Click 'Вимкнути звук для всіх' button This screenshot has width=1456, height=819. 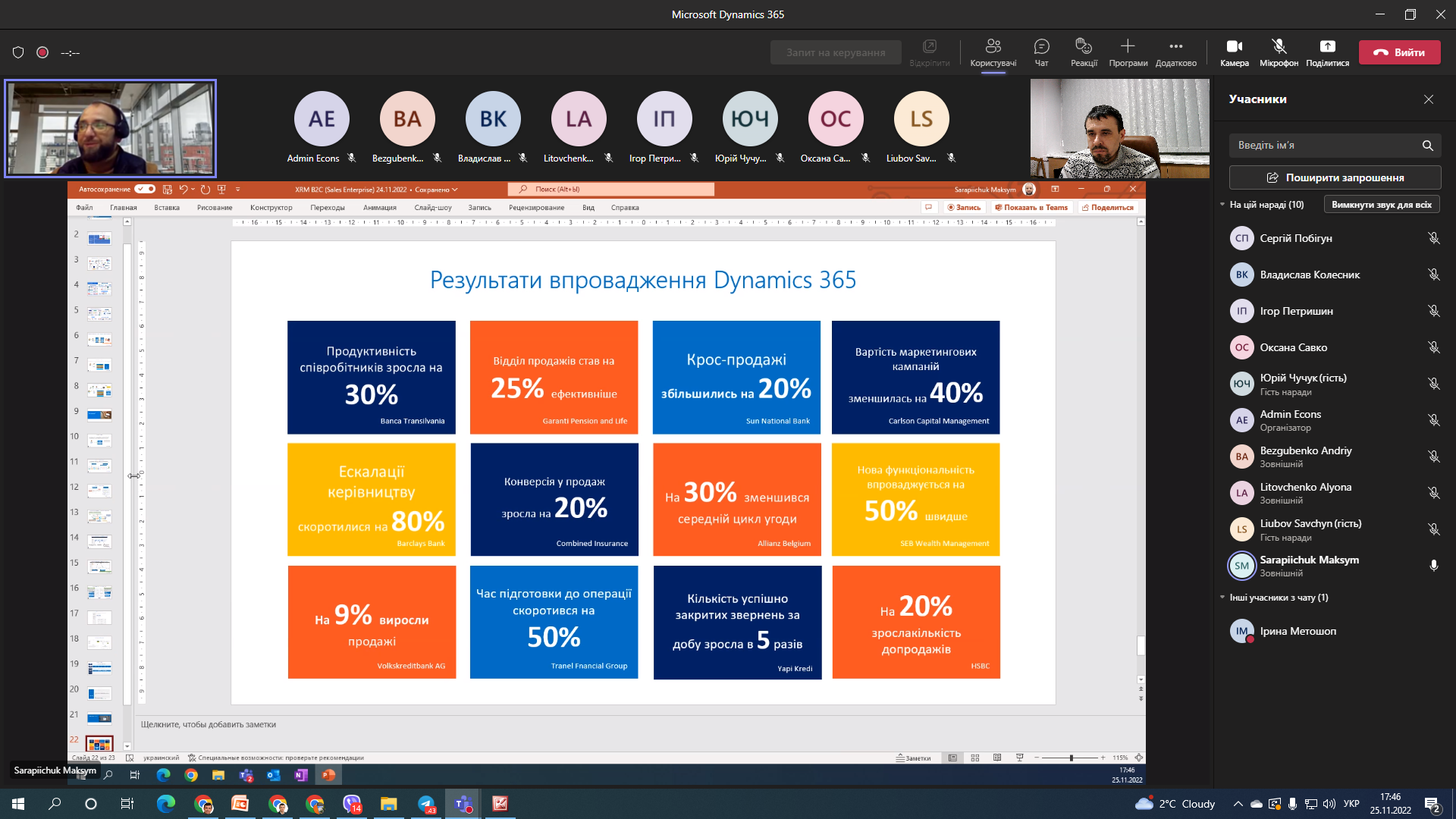pyautogui.click(x=1381, y=205)
